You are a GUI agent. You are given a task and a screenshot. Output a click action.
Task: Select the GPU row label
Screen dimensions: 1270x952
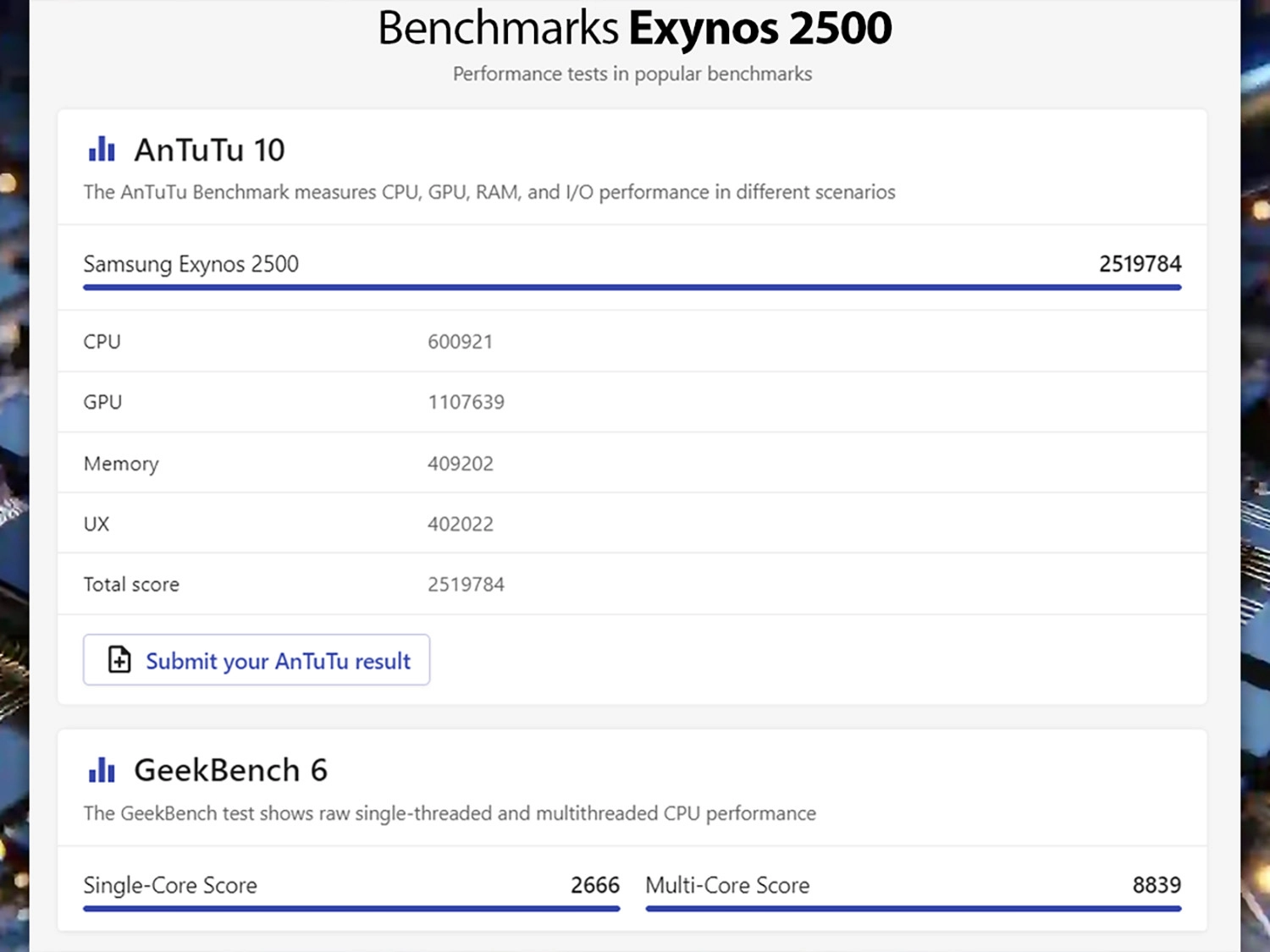point(102,402)
